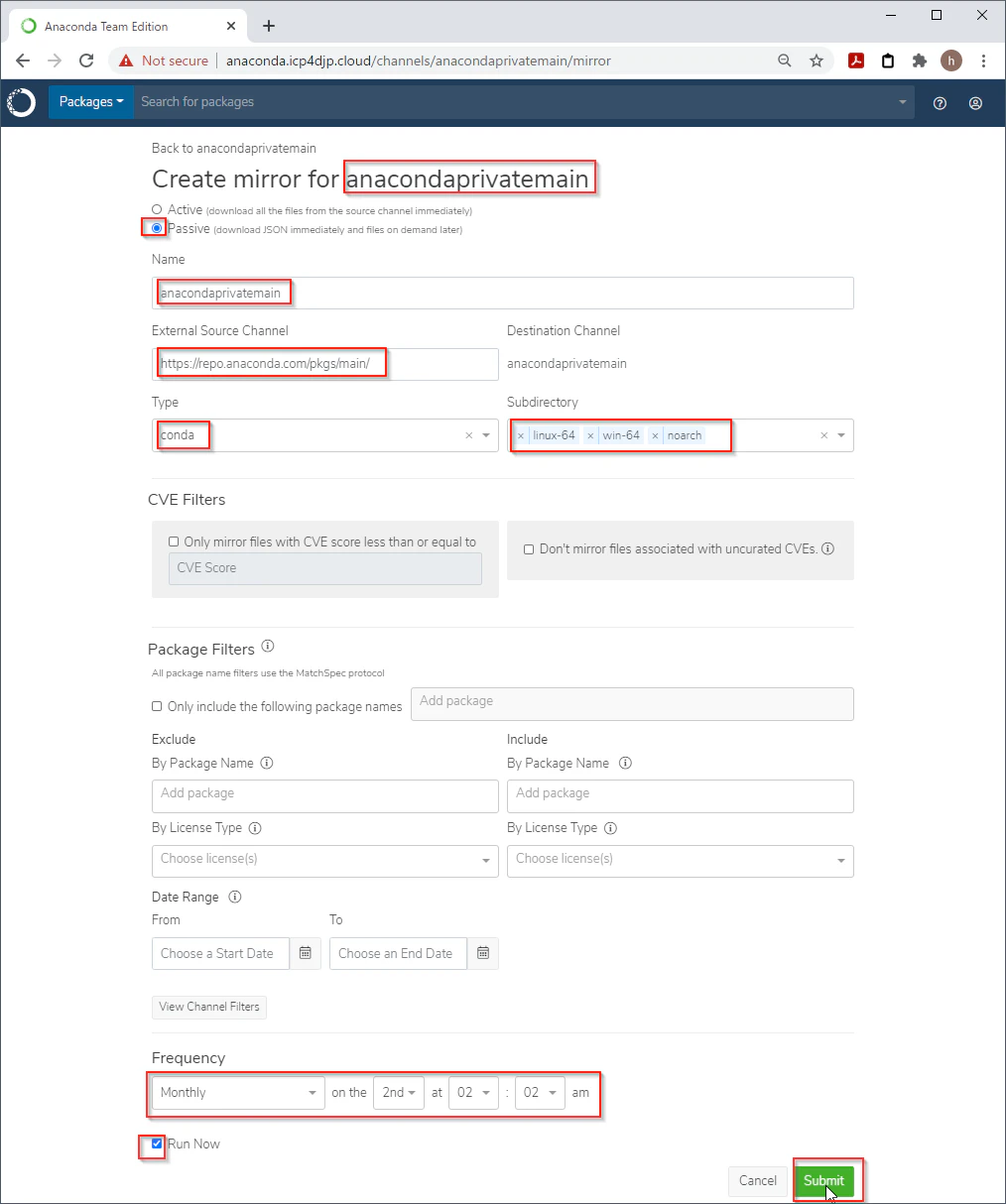This screenshot has height=1204, width=1006.
Task: Click the Chrome profile avatar
Action: (x=951, y=60)
